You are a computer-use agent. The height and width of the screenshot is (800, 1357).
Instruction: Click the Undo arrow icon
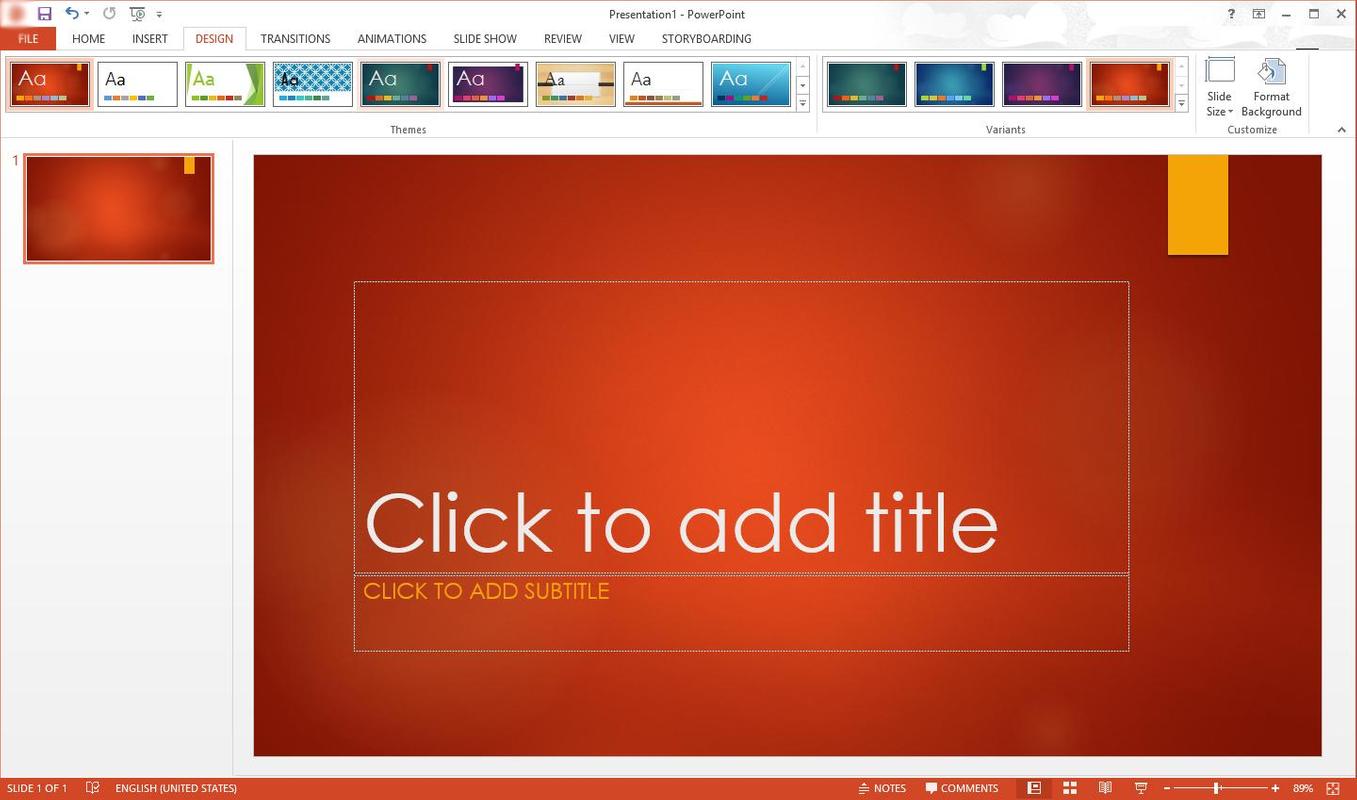click(x=71, y=14)
